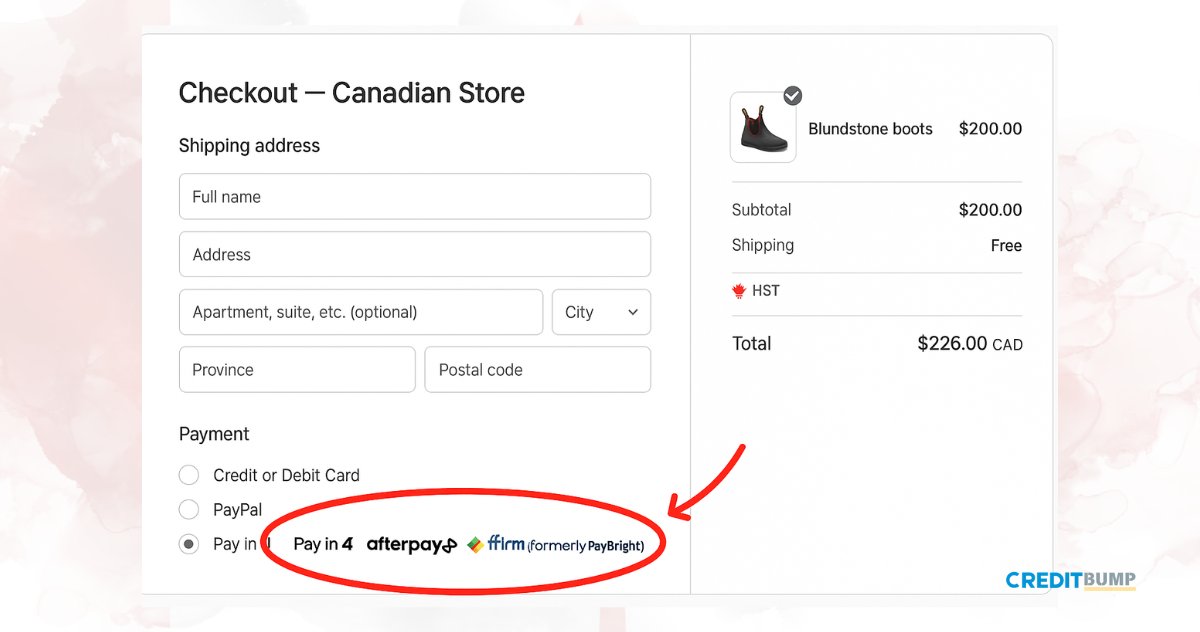Open the City dropdown
This screenshot has height=632, width=1200.
[600, 312]
